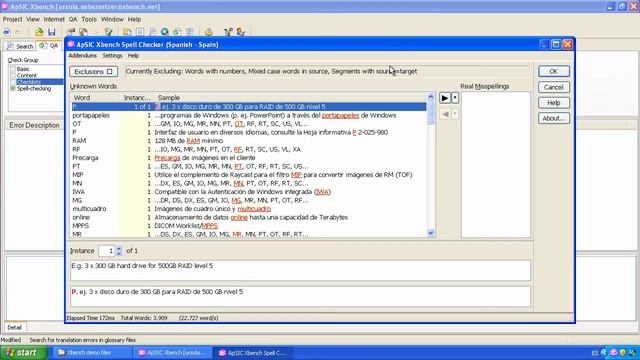Click the page icon right of copy documents
The height and width of the screenshot is (360, 640).
[x=140, y=31]
